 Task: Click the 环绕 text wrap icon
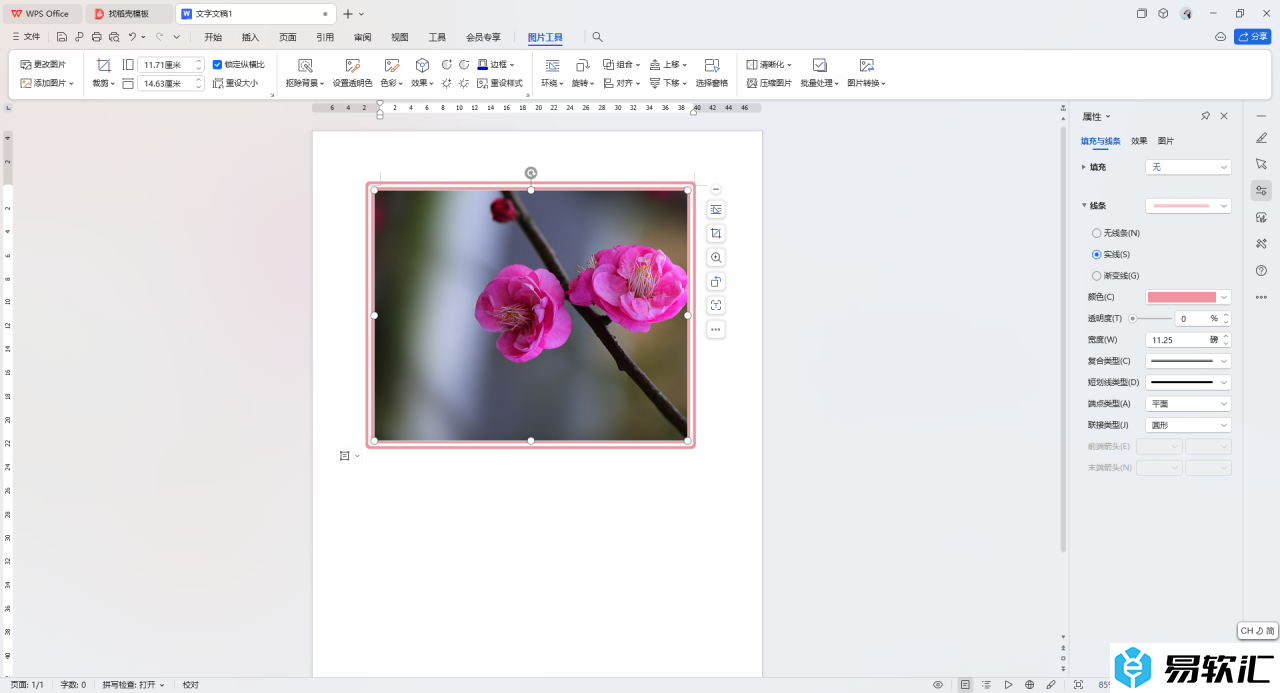(x=552, y=65)
